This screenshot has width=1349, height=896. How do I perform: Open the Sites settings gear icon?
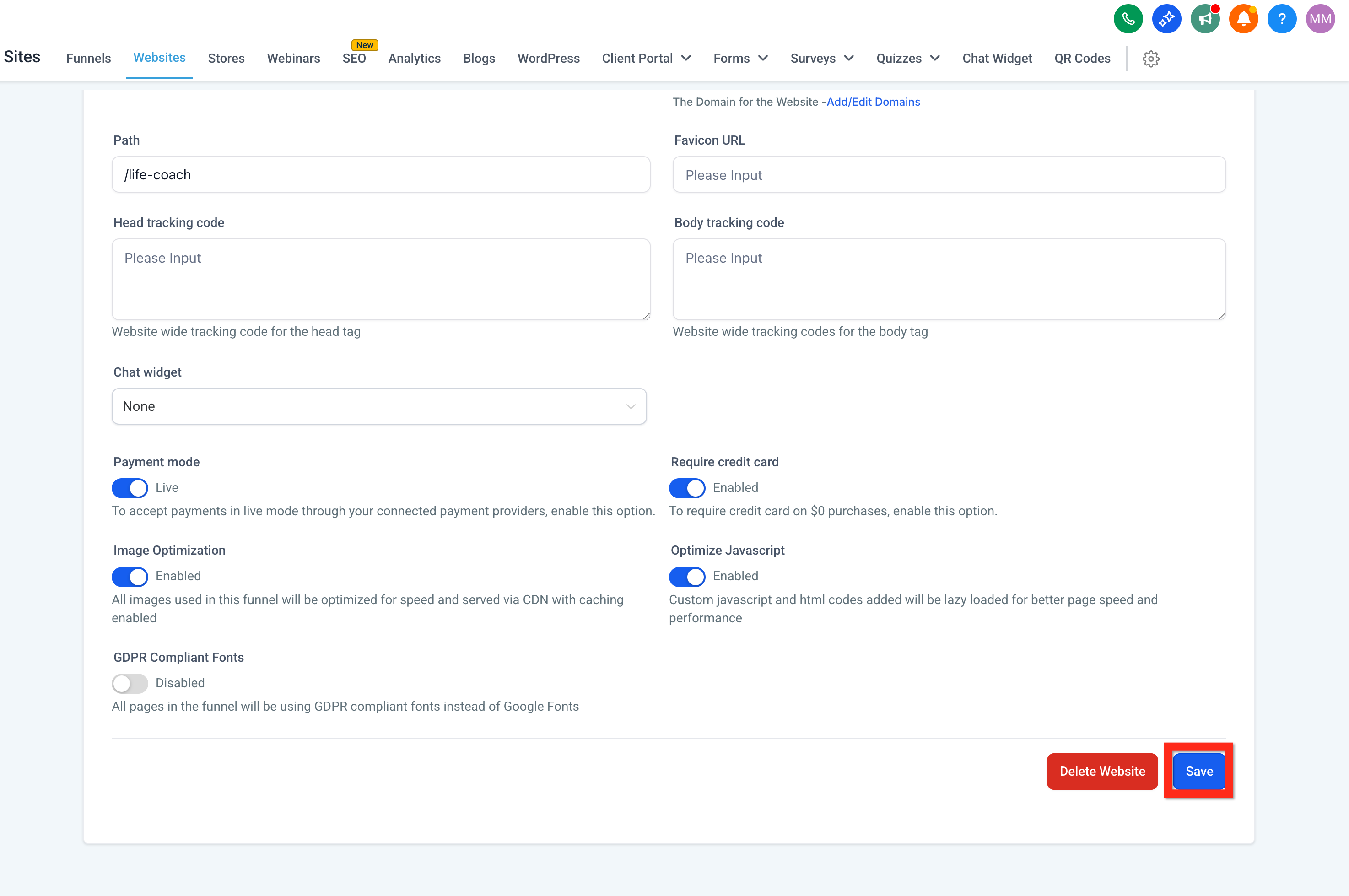(1151, 58)
